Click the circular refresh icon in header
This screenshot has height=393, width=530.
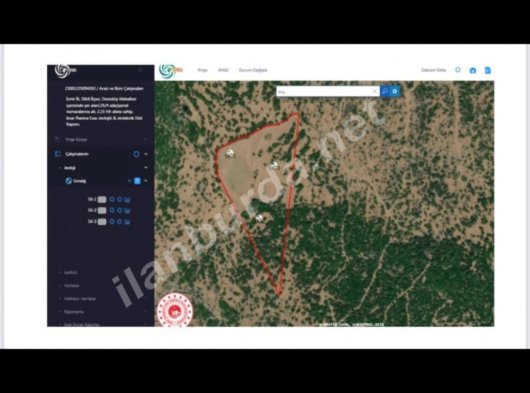pos(458,70)
